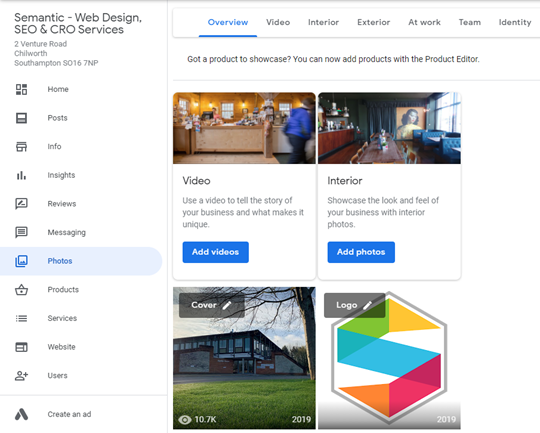Open the Team tab
Viewport: 540px width, 433px height.
(470, 22)
